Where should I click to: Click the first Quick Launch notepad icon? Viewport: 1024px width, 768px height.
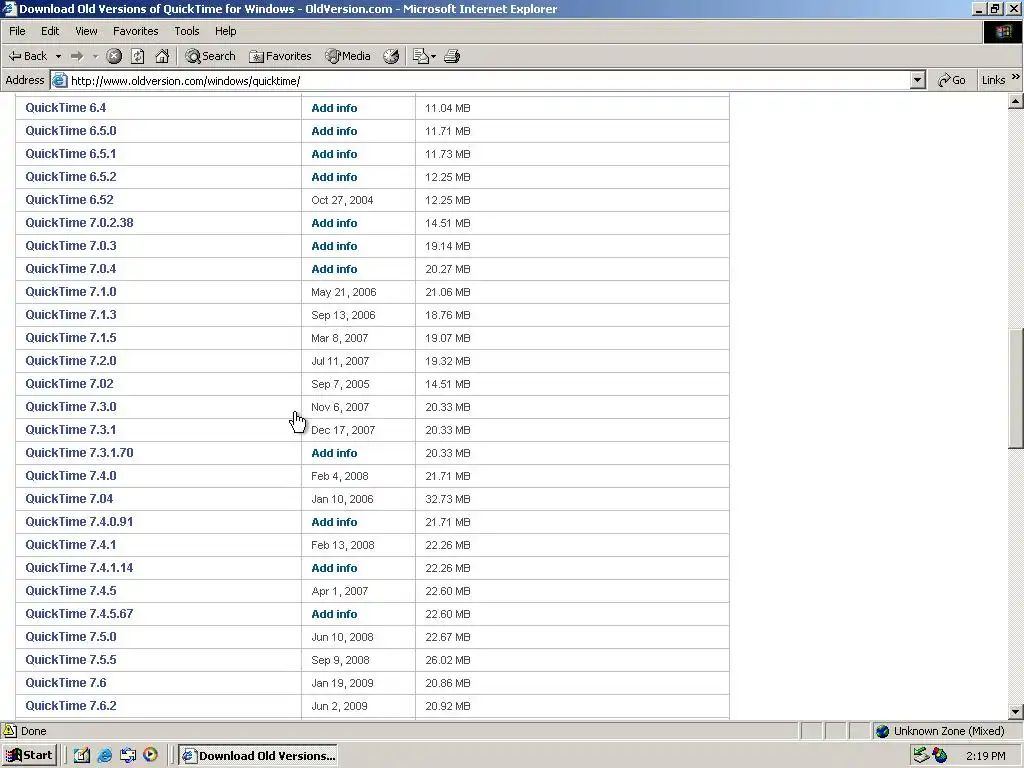click(82, 756)
